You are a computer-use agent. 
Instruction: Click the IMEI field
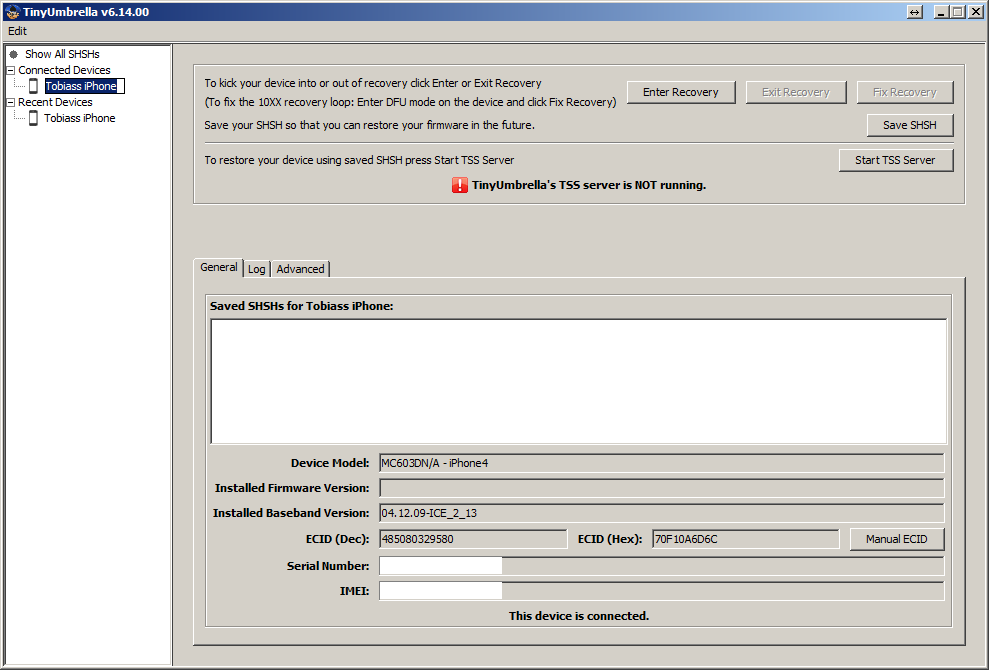pyautogui.click(x=662, y=591)
